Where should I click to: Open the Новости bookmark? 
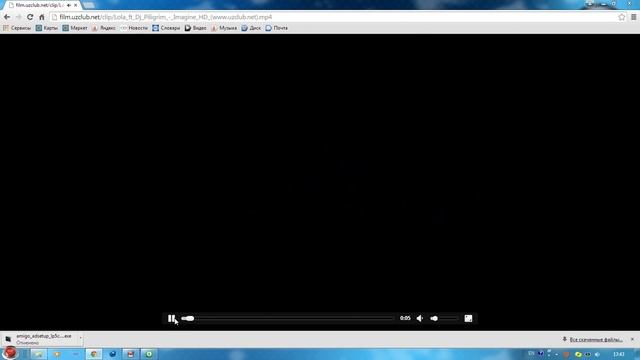coord(134,28)
